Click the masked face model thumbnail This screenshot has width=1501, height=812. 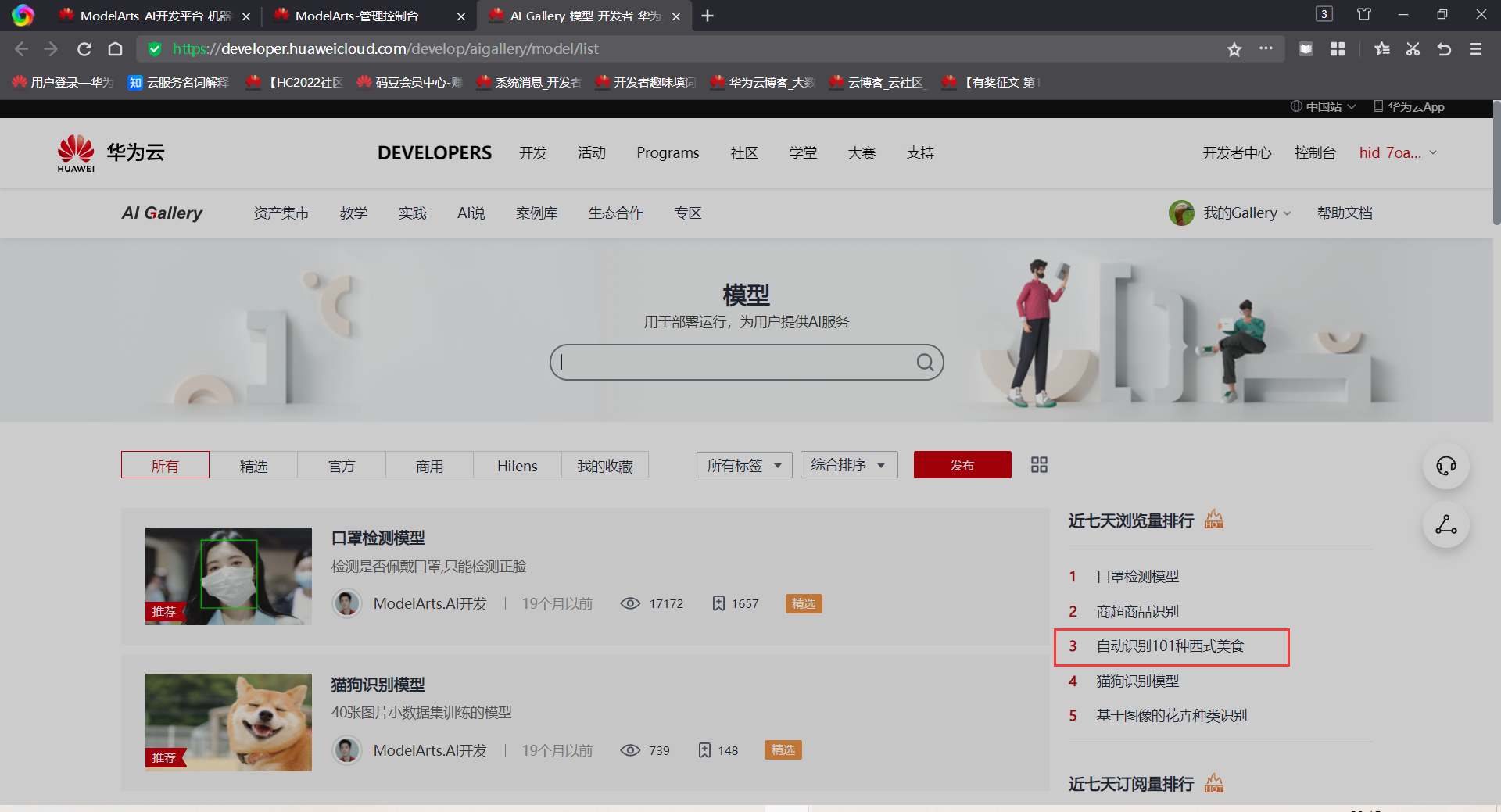(228, 576)
